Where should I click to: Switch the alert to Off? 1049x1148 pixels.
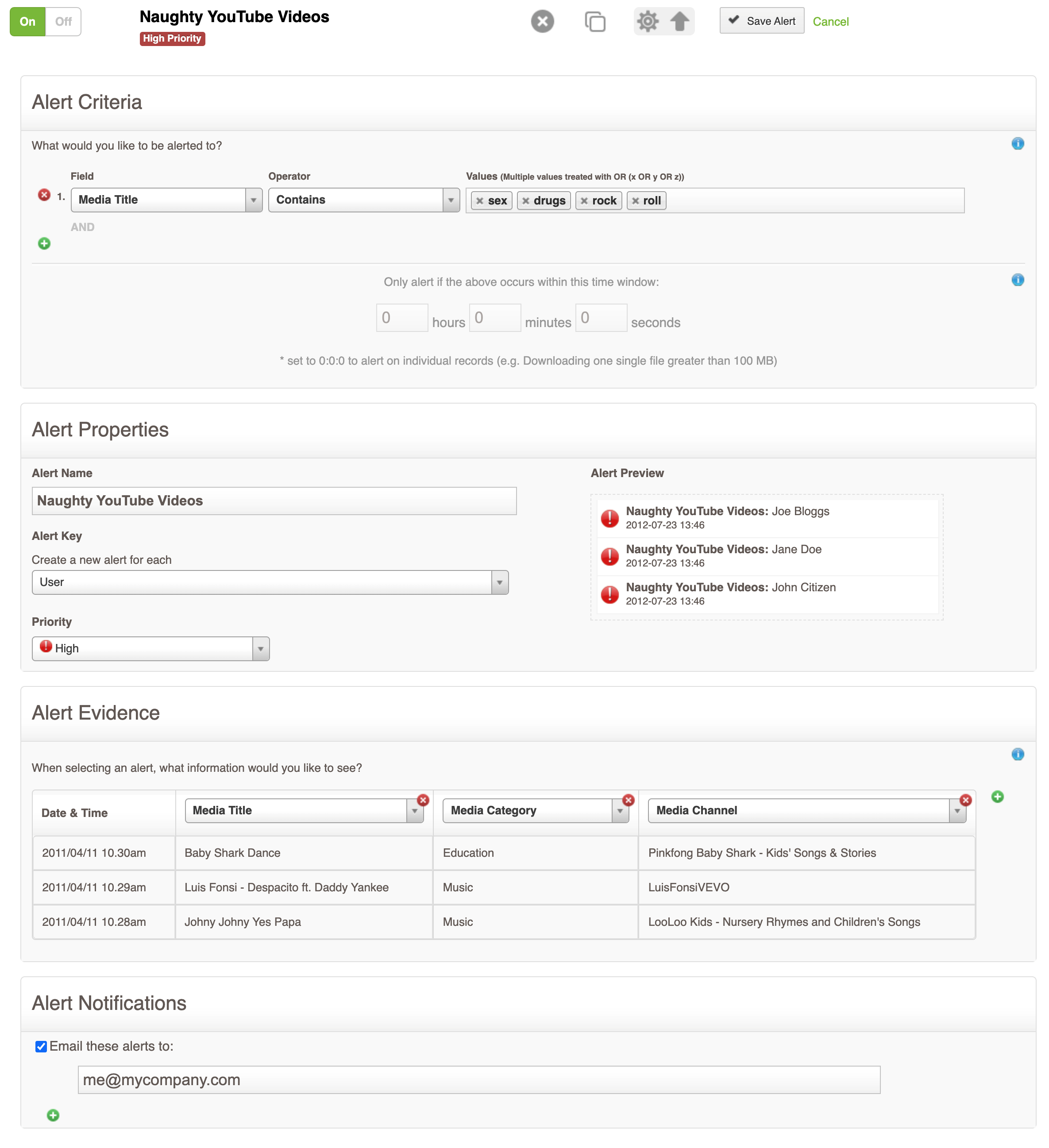click(x=63, y=22)
